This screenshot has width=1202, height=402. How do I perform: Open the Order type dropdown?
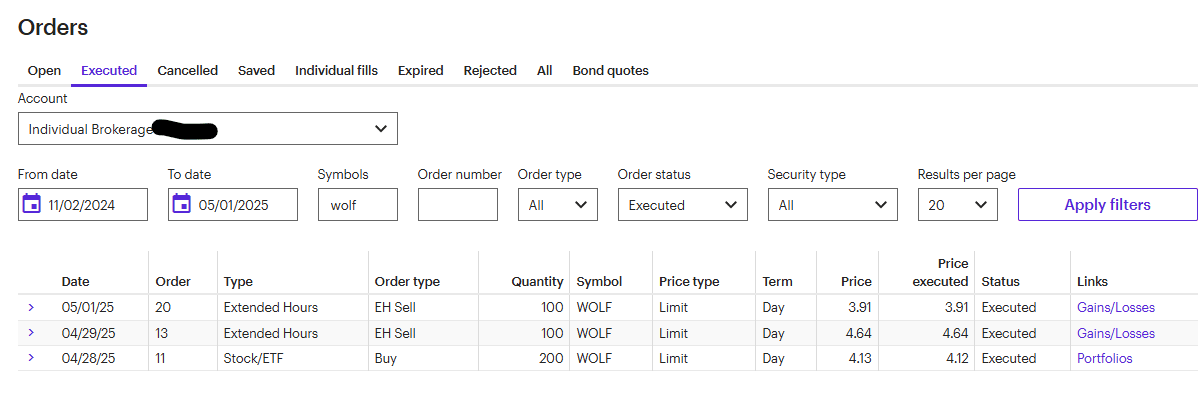coord(557,205)
